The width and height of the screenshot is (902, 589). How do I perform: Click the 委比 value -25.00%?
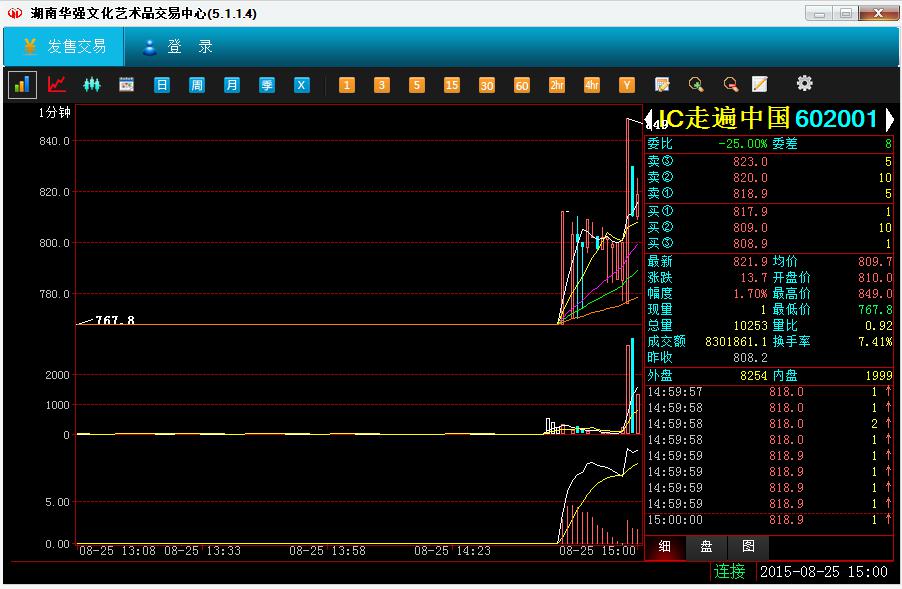pos(742,144)
